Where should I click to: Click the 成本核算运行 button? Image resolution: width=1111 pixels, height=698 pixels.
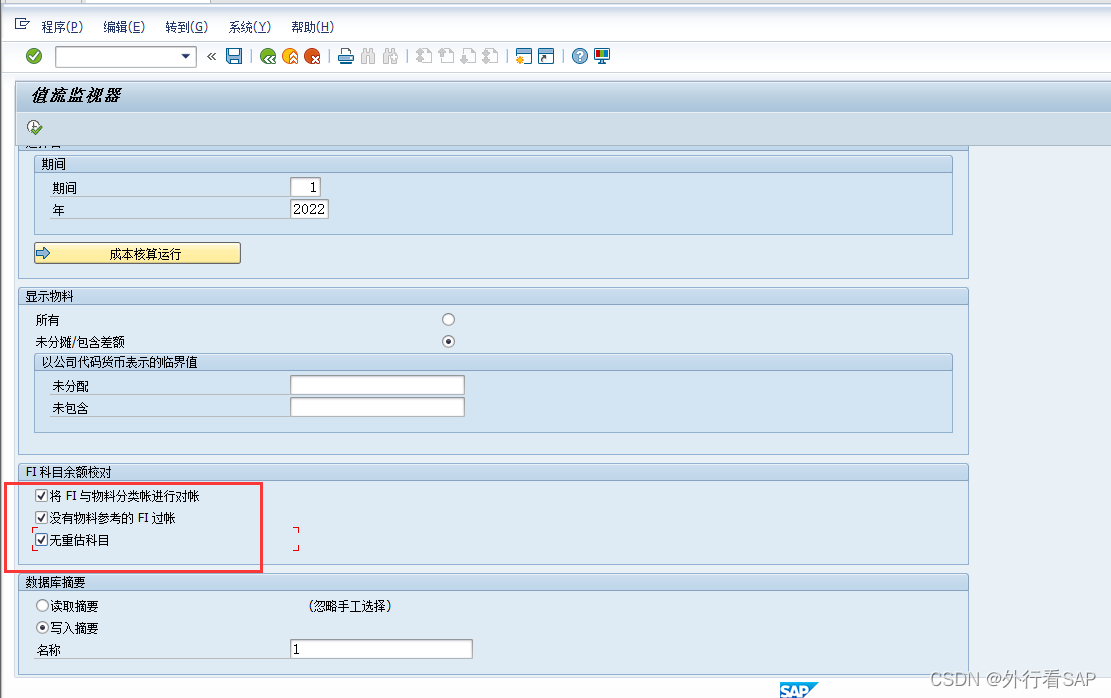[137, 253]
